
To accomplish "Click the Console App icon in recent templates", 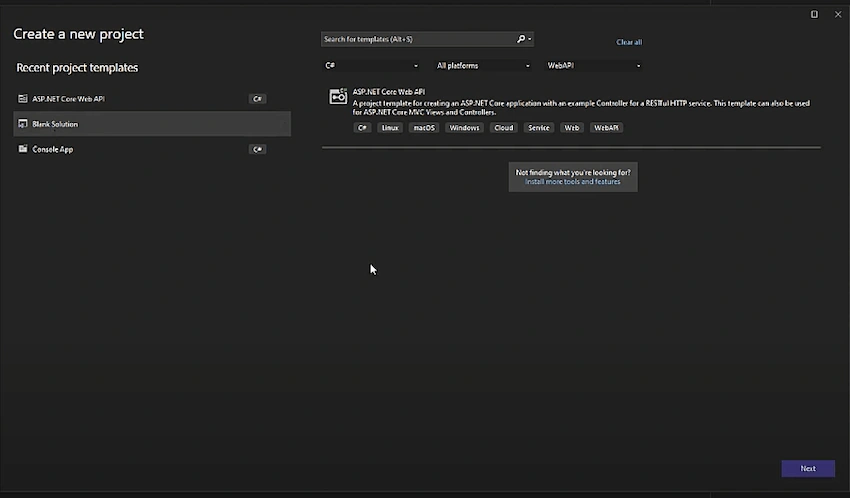I will coord(23,149).
